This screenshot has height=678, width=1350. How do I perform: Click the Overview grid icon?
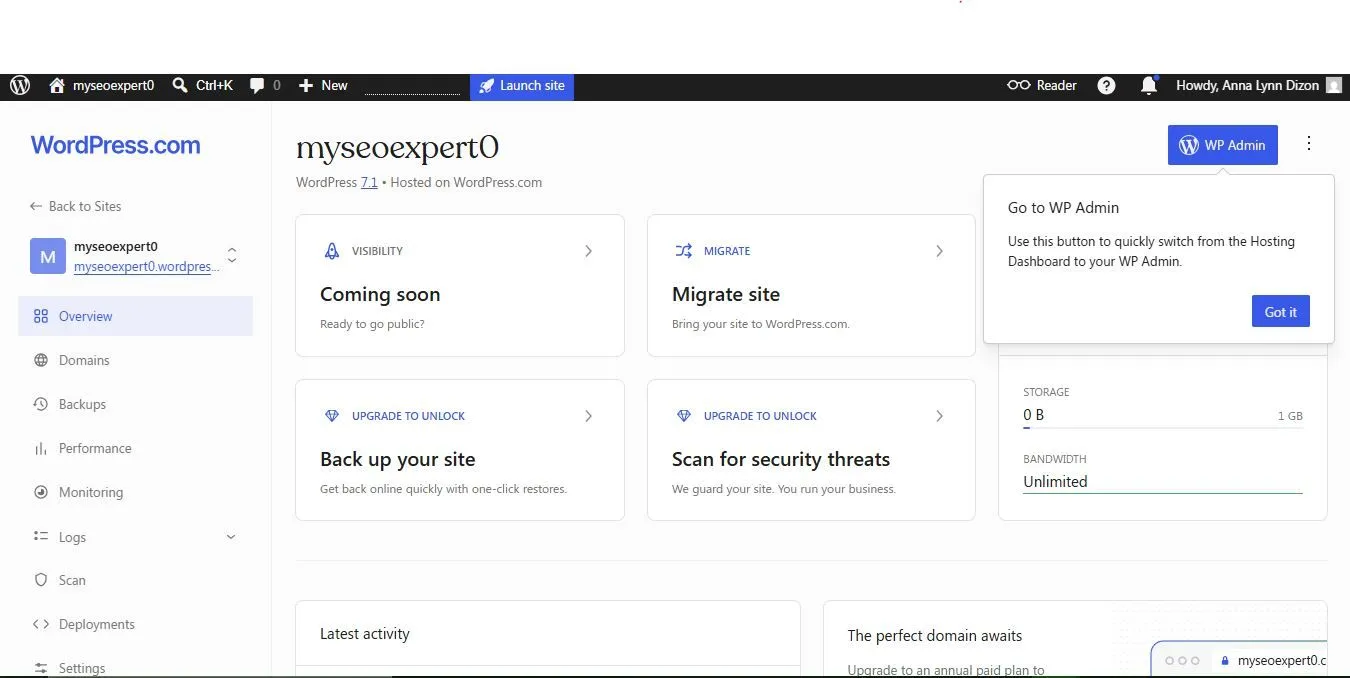pos(41,316)
